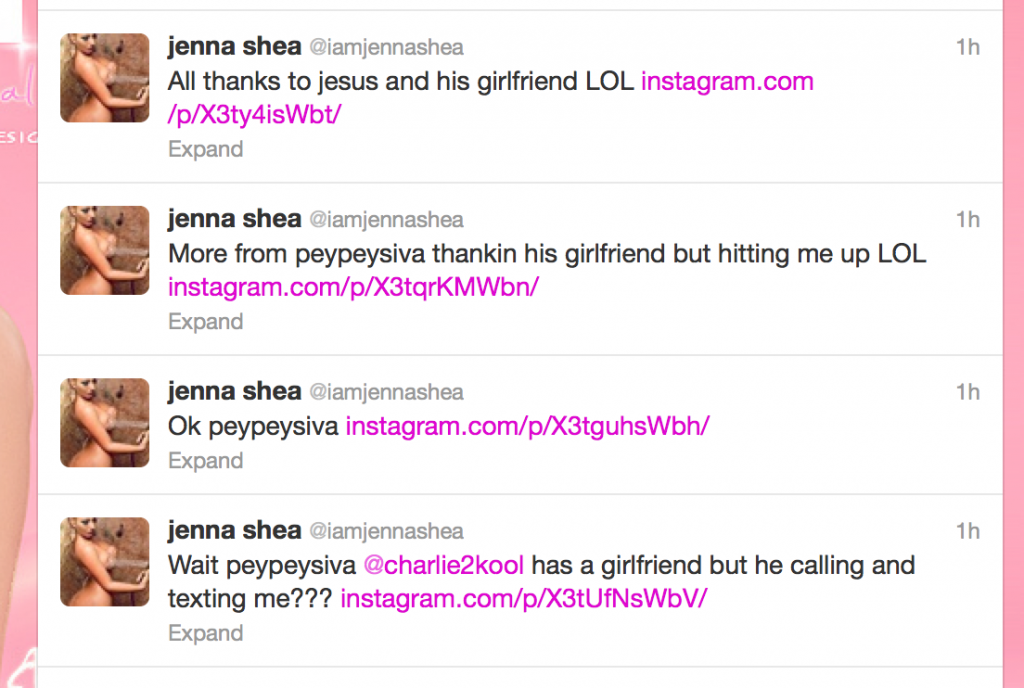Expand the 'Wait peypeysiva' tweet

pyautogui.click(x=206, y=633)
